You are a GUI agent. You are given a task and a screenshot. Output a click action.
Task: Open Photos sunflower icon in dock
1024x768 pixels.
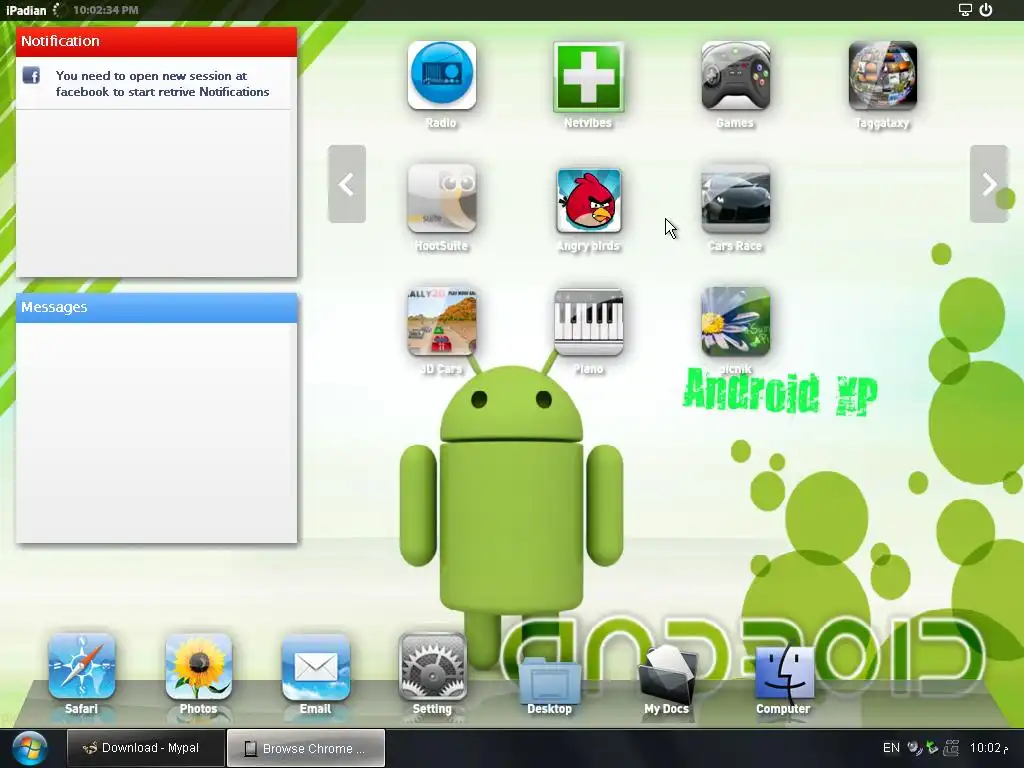click(199, 667)
